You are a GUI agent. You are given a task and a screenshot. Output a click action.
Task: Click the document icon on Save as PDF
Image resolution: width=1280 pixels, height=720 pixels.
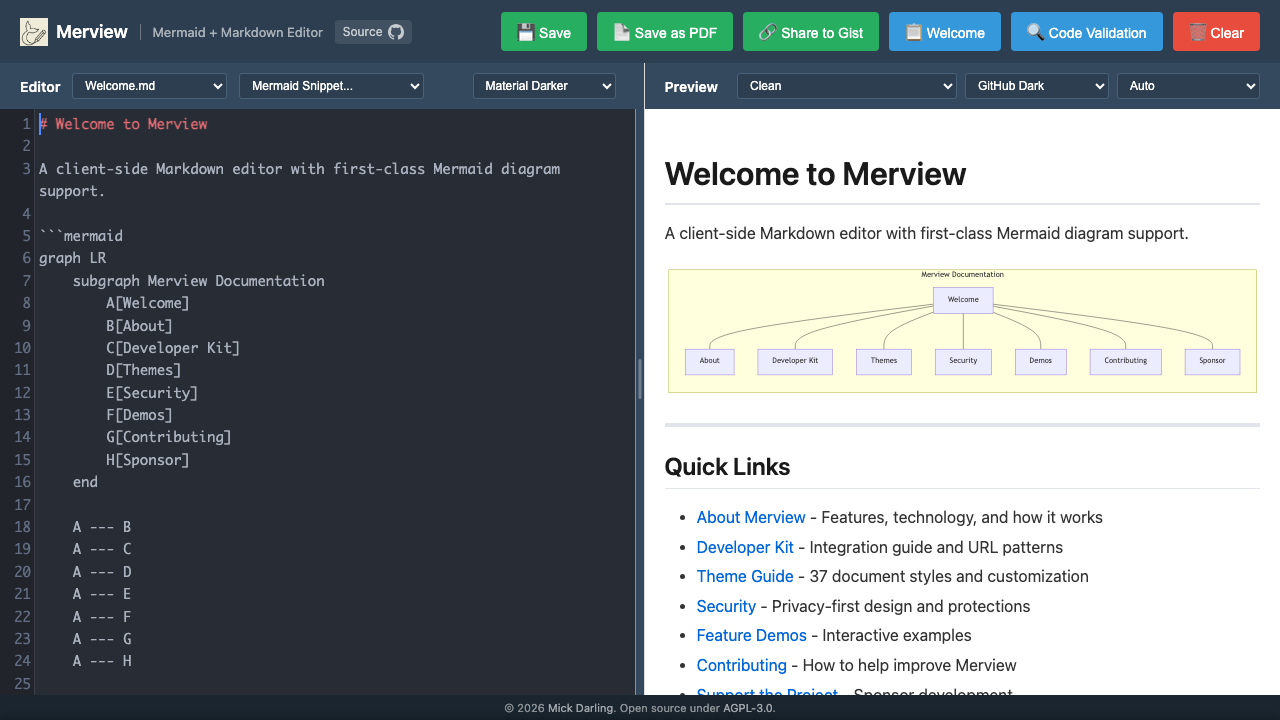(x=621, y=32)
